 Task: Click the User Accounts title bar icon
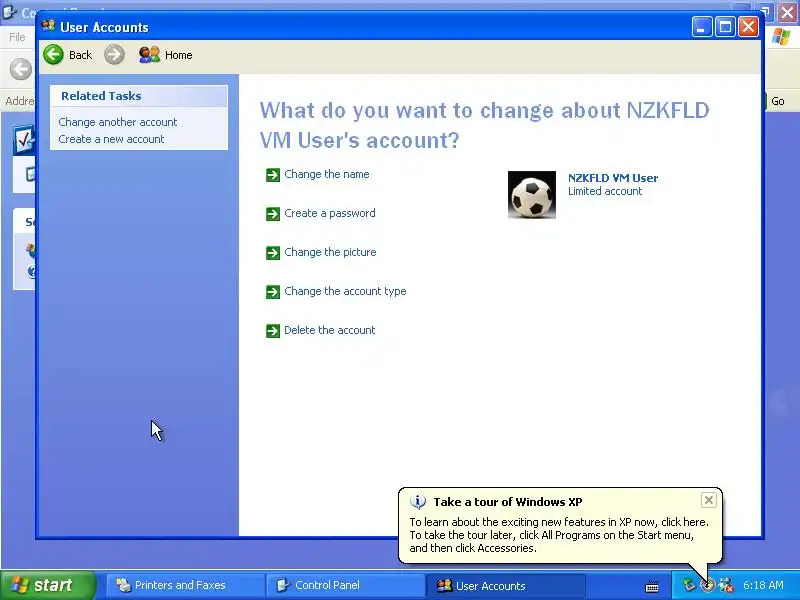click(48, 26)
